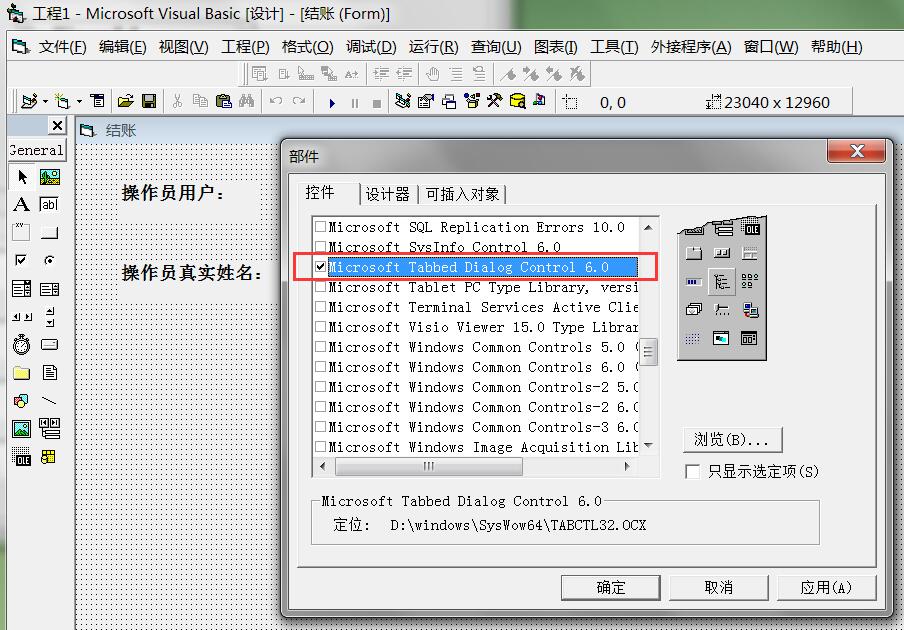
Task: Save the project with the floppy disk icon
Action: pyautogui.click(x=149, y=101)
